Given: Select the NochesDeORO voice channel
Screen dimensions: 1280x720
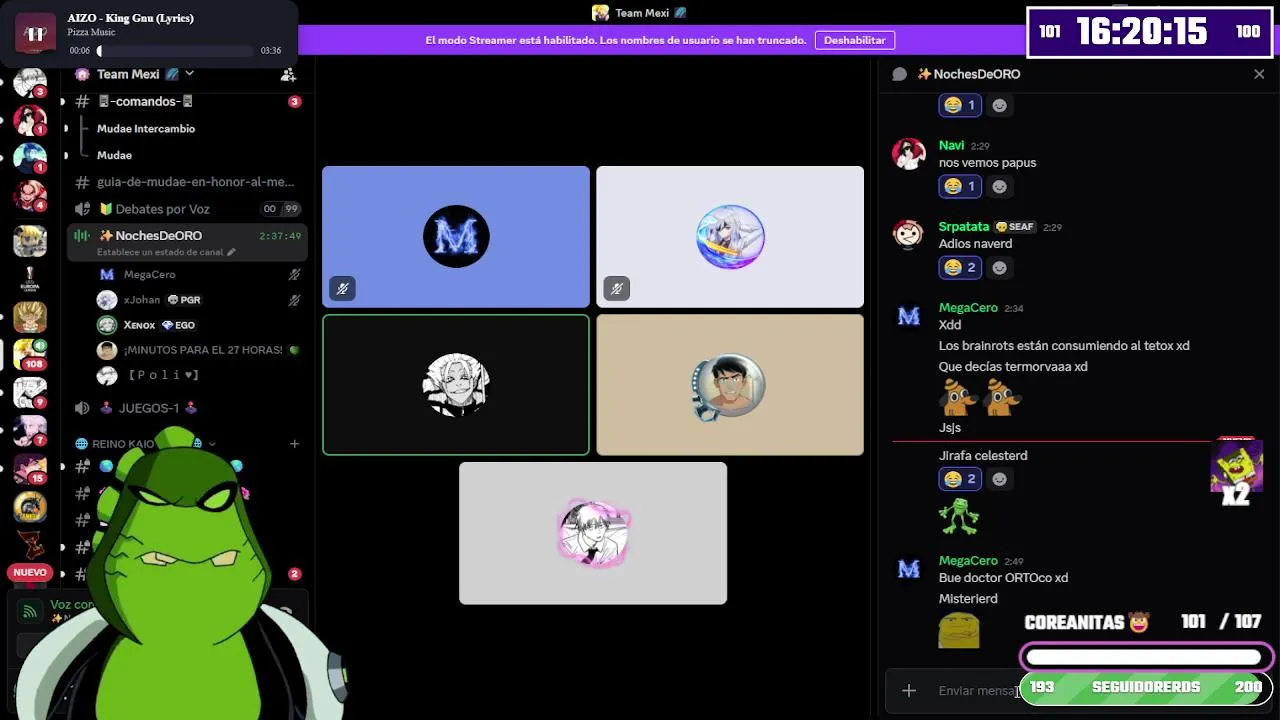Looking at the screenshot, I should (x=158, y=235).
